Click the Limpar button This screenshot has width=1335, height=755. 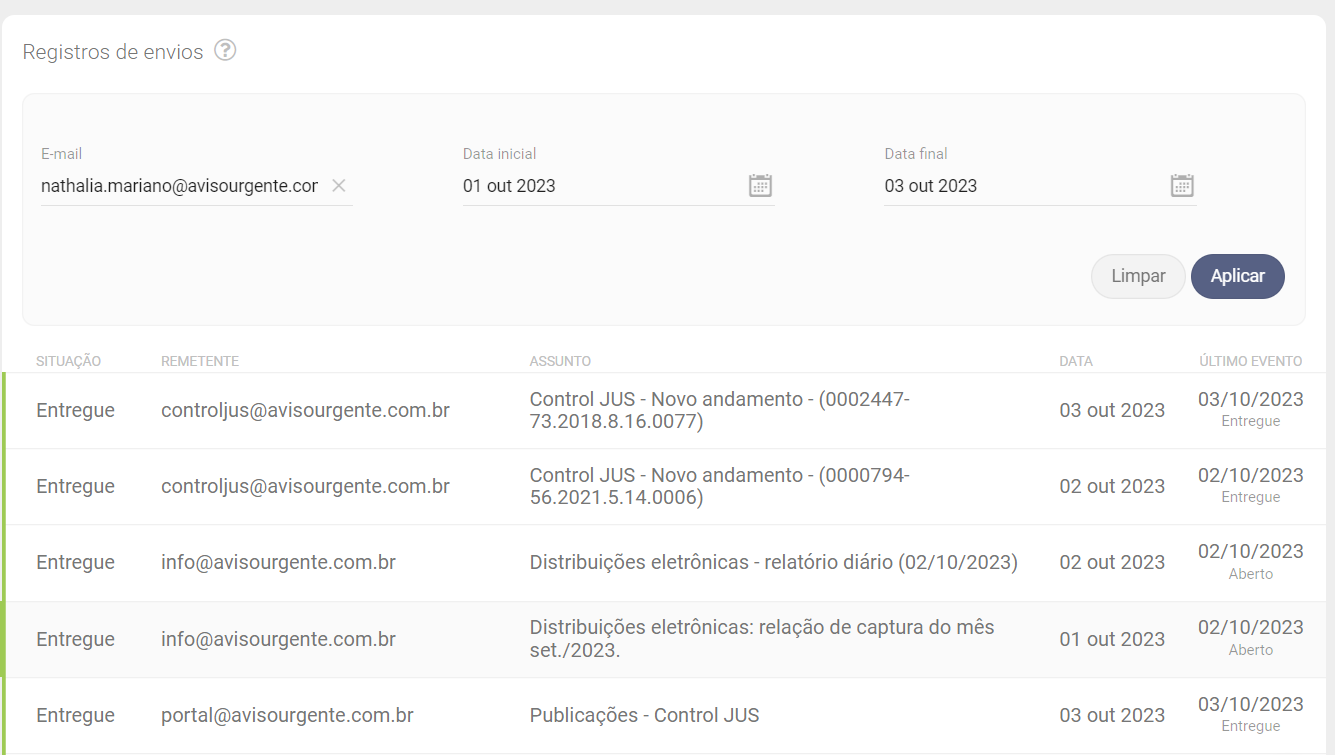point(1138,277)
